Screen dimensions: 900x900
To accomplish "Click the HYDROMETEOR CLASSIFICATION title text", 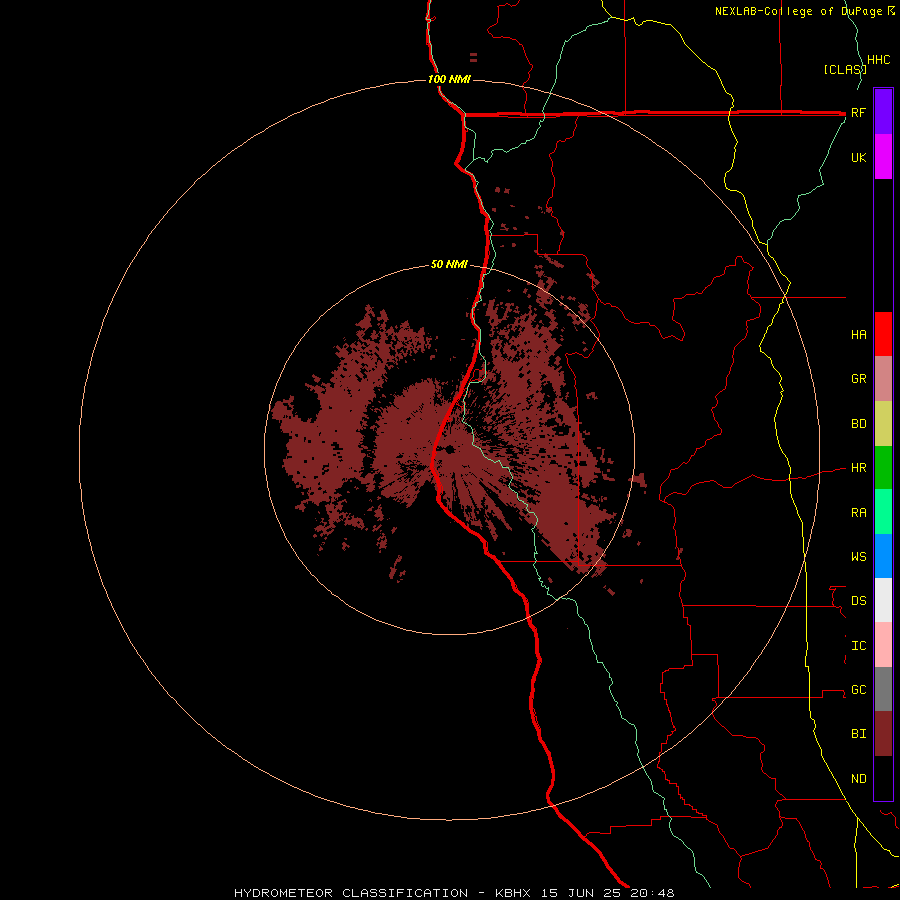I will tap(351, 893).
